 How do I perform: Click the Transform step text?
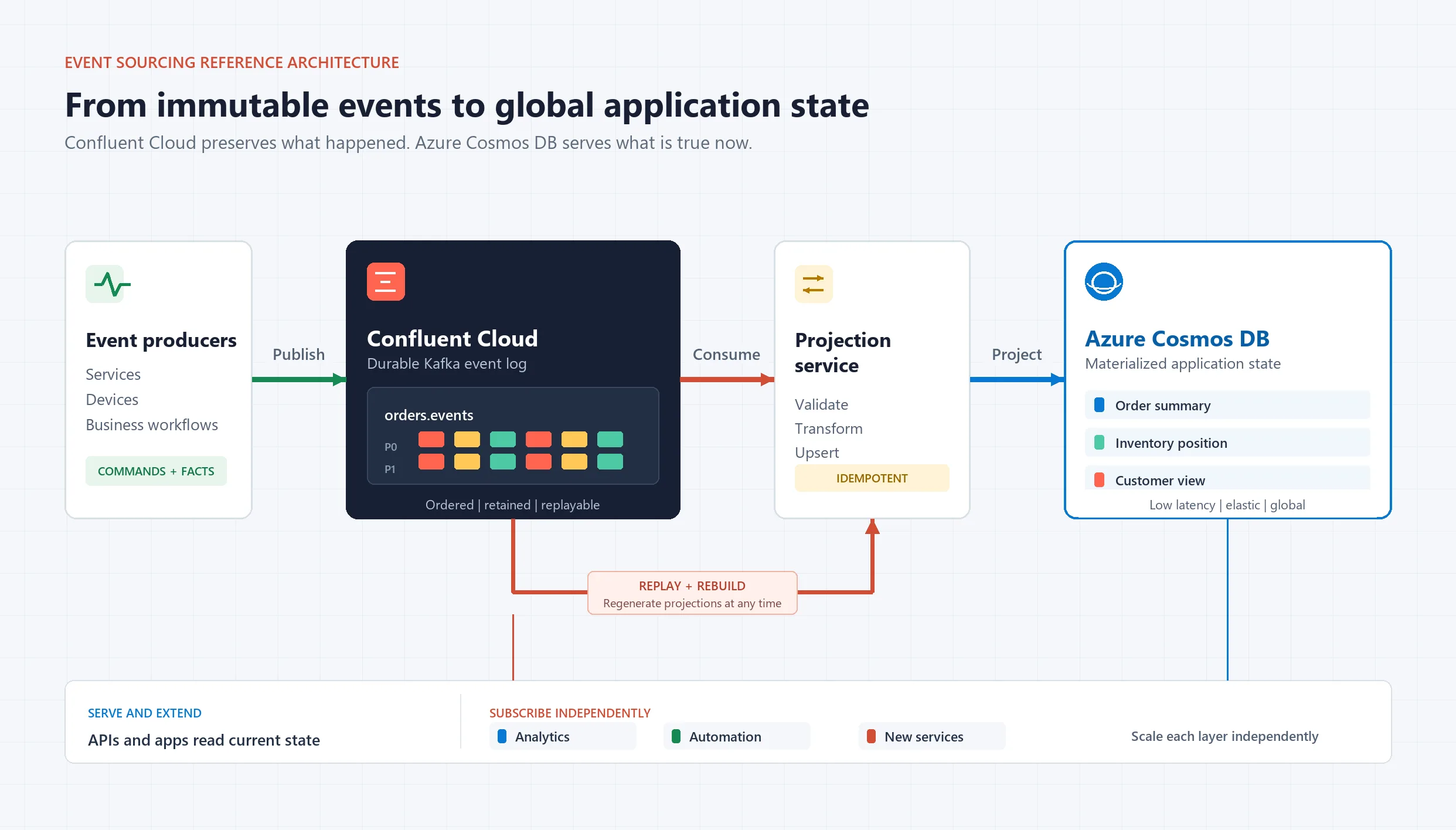(x=829, y=428)
